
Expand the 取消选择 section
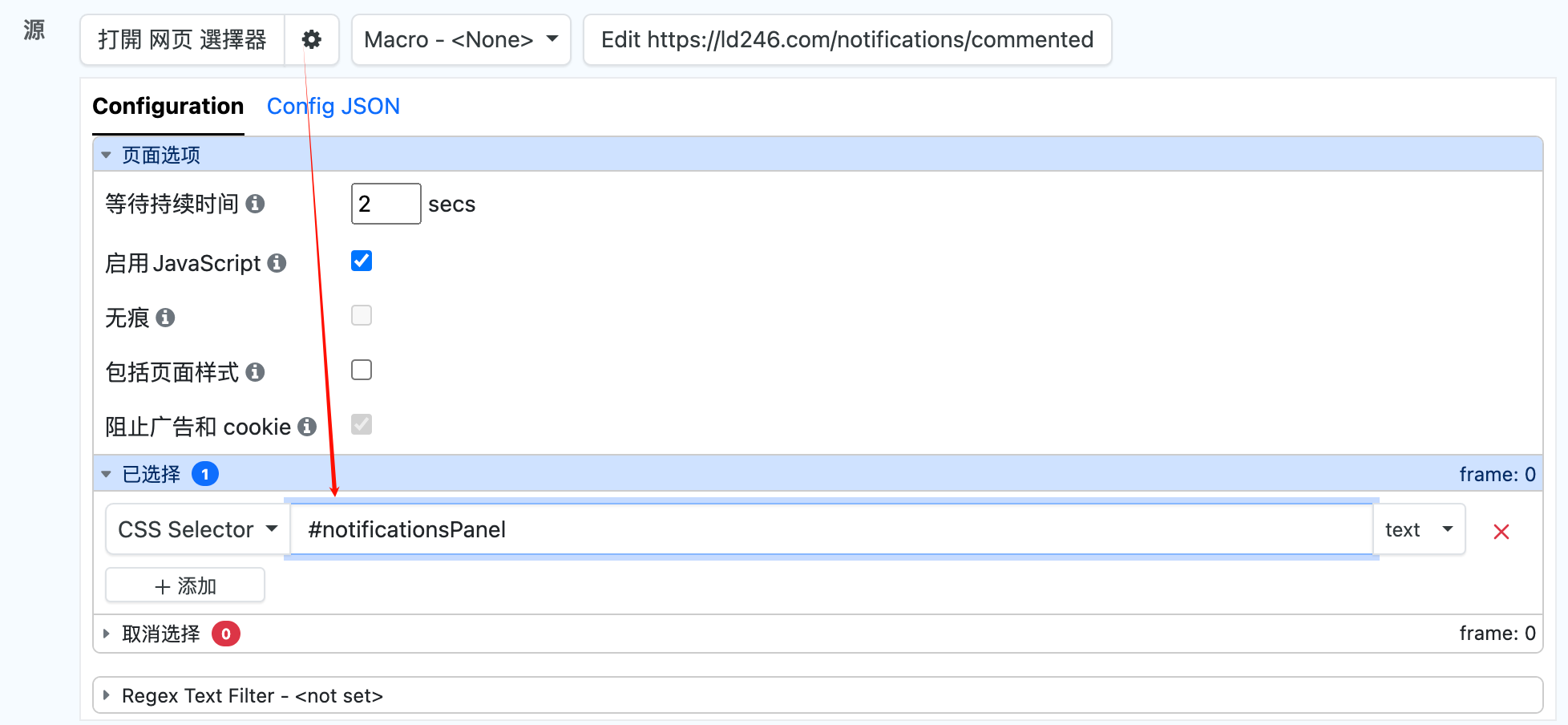pyautogui.click(x=160, y=634)
